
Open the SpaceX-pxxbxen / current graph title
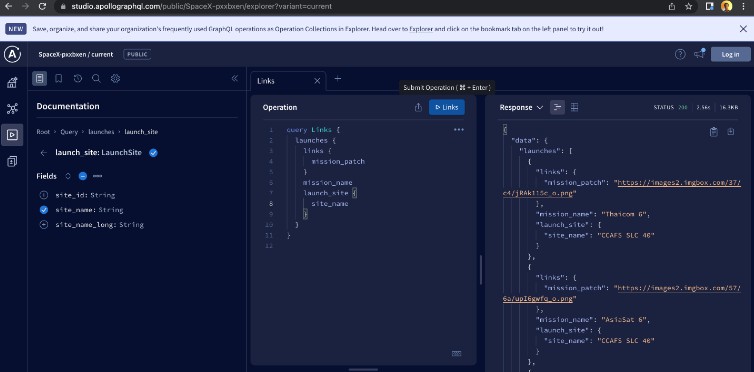point(76,54)
